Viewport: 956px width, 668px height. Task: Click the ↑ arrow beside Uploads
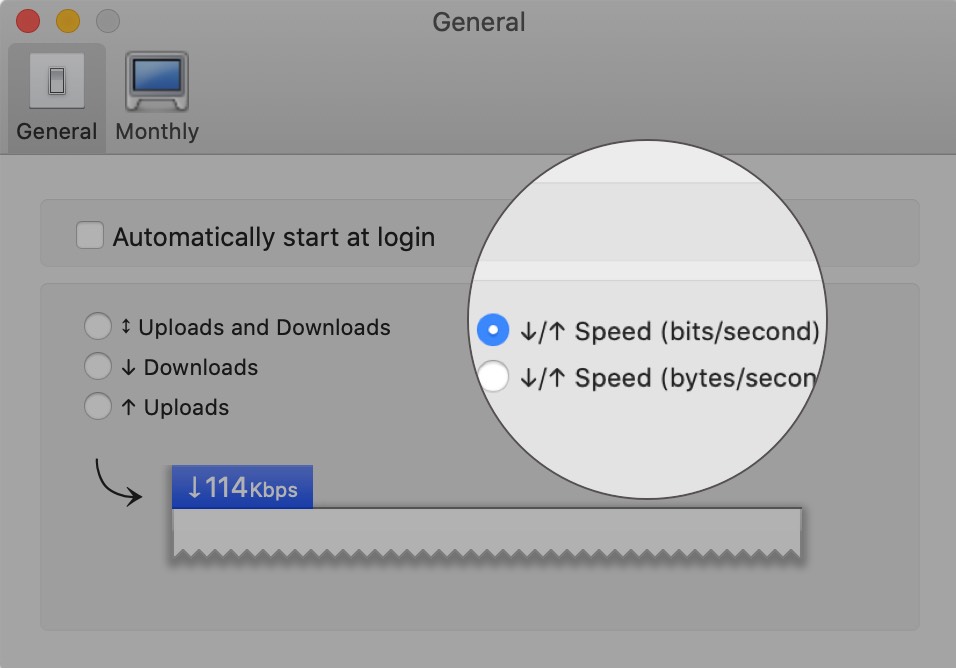tap(130, 407)
